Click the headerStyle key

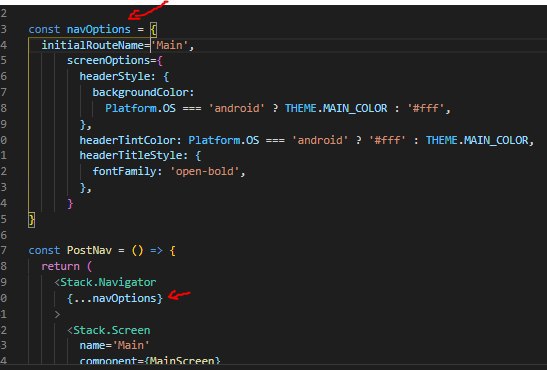point(114,76)
